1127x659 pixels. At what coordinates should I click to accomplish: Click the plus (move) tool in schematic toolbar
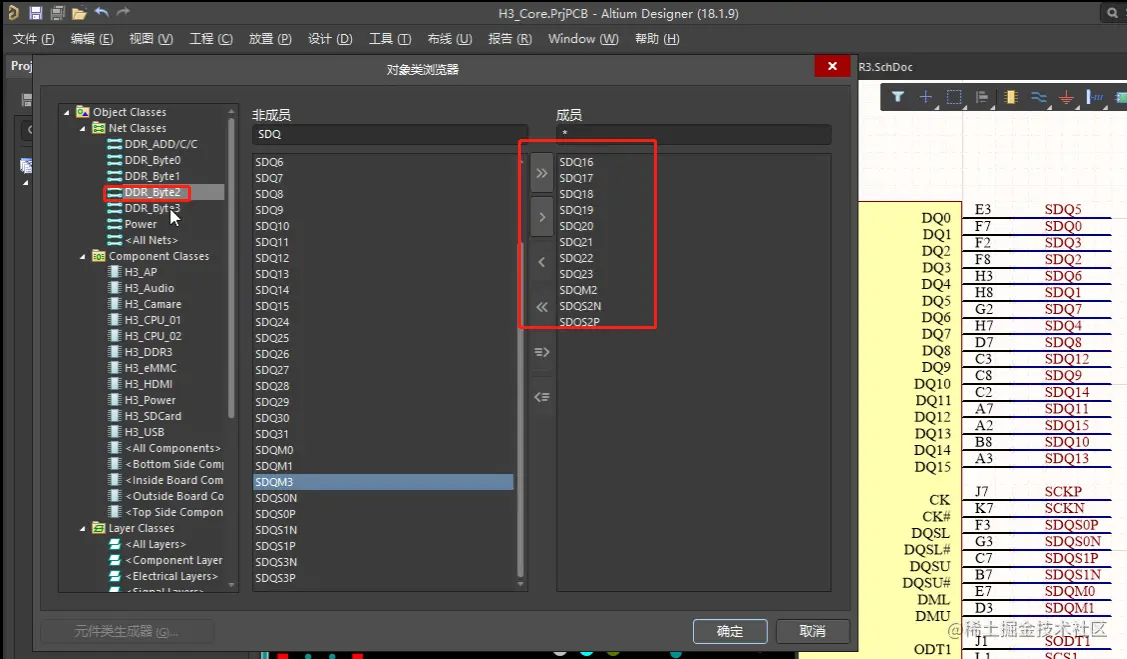tap(926, 97)
